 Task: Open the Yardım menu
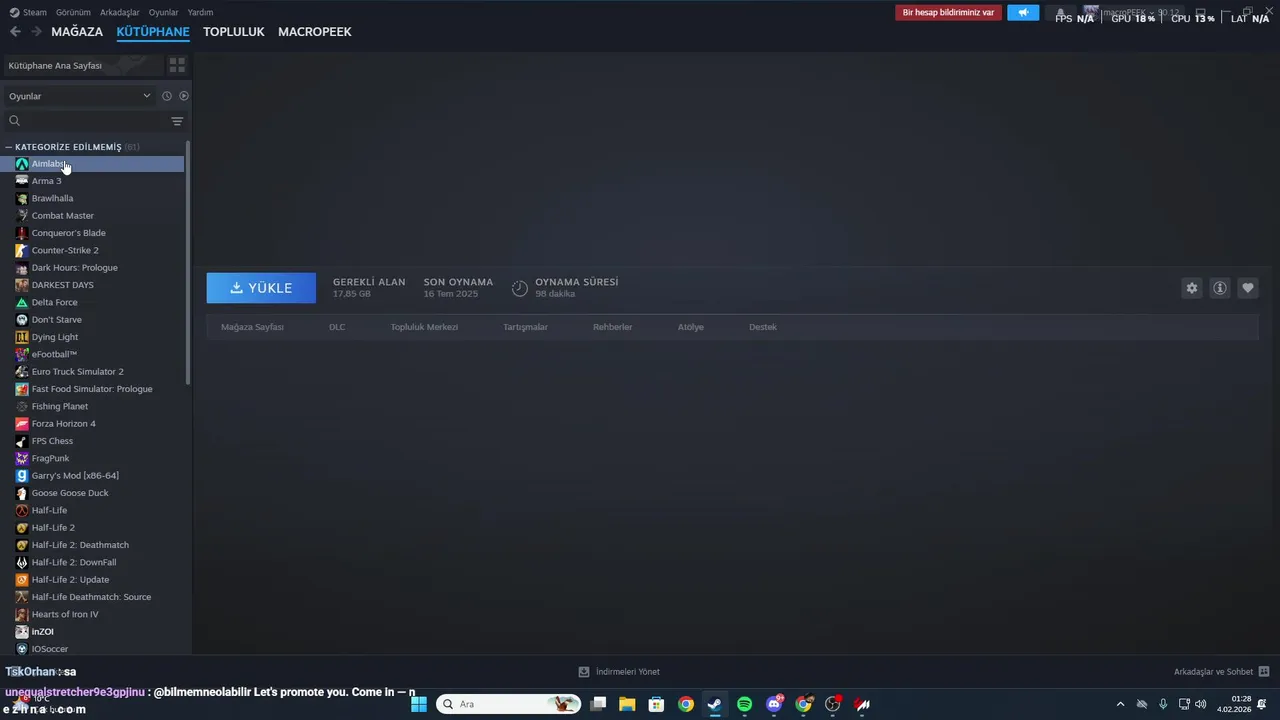tap(200, 12)
